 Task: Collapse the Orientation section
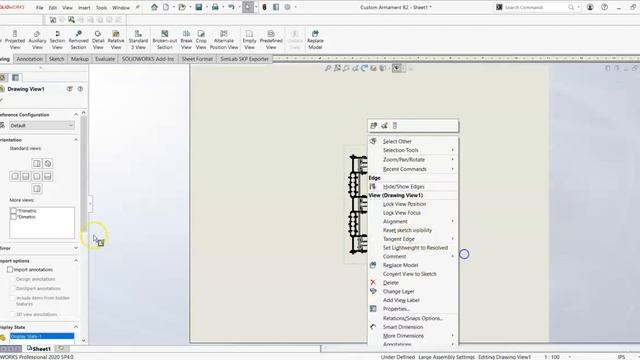click(76, 140)
